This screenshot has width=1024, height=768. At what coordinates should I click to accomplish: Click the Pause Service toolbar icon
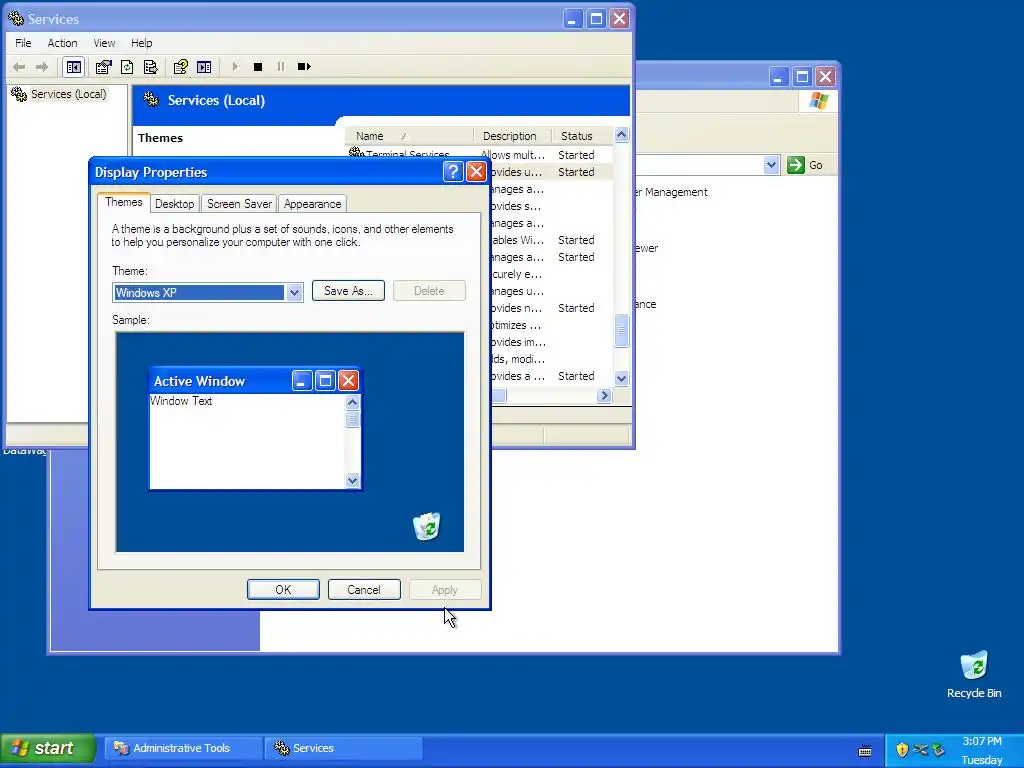[281, 67]
